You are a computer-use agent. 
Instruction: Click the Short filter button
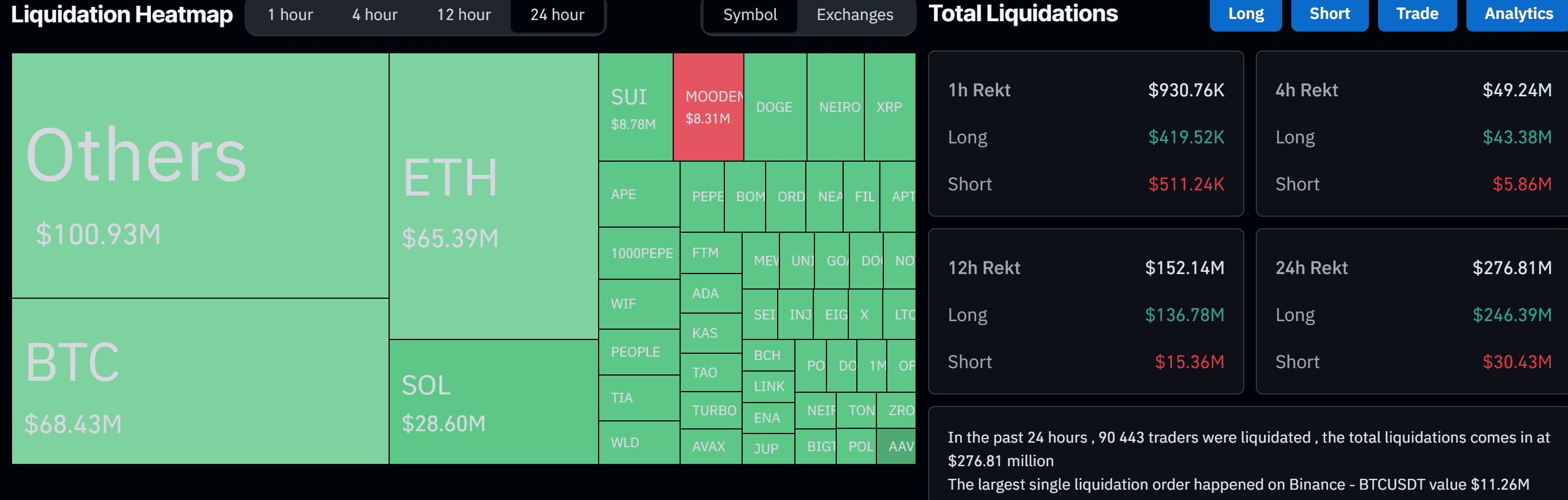(x=1329, y=13)
